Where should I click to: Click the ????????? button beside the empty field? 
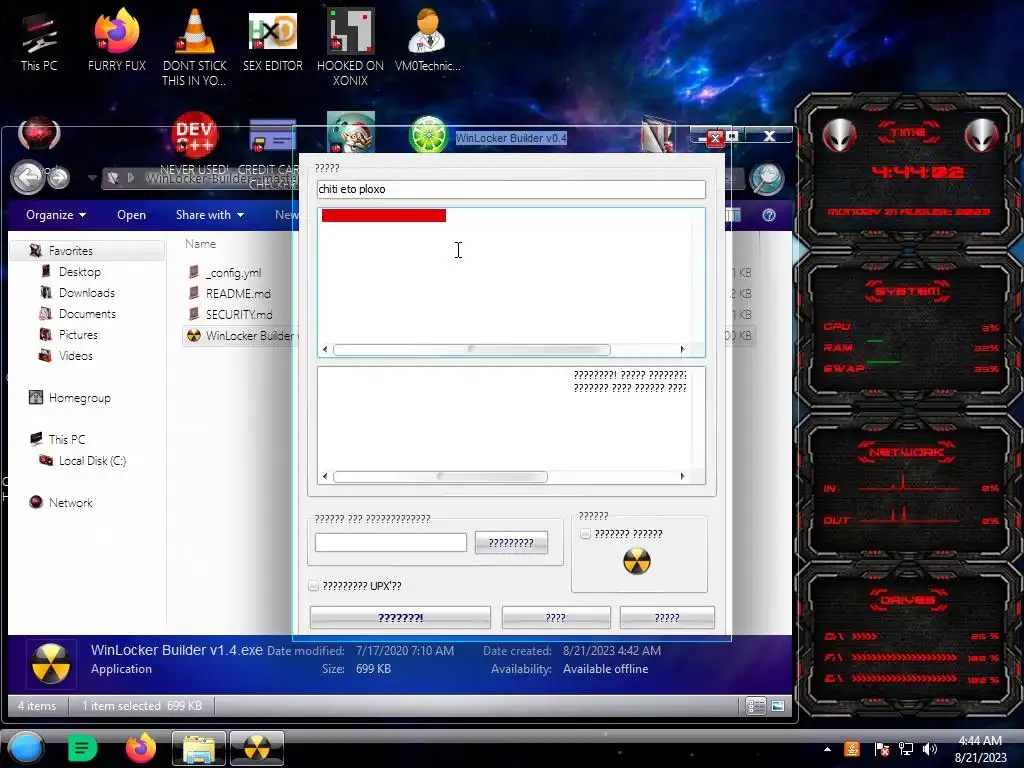511,543
